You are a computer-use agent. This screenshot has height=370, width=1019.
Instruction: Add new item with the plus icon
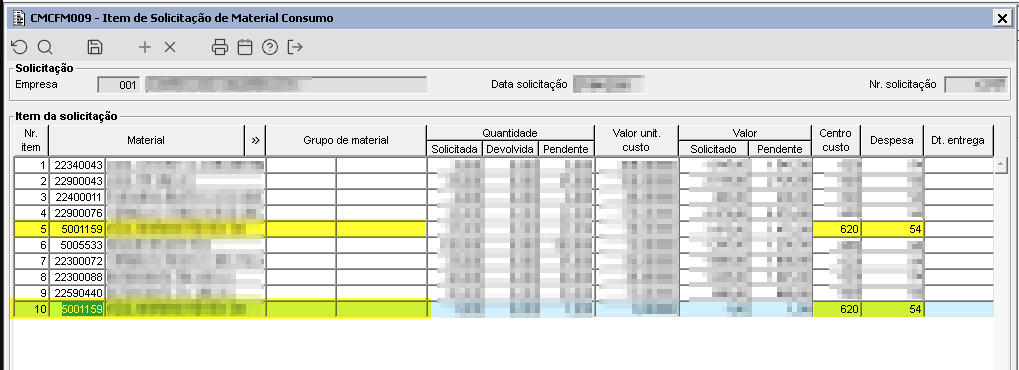click(x=145, y=47)
